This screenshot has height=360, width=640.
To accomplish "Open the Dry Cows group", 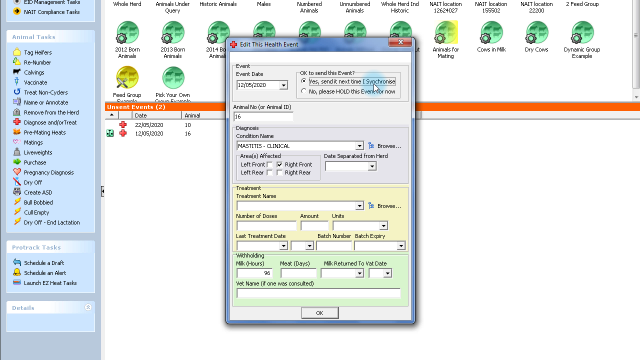I will click(x=536, y=37).
